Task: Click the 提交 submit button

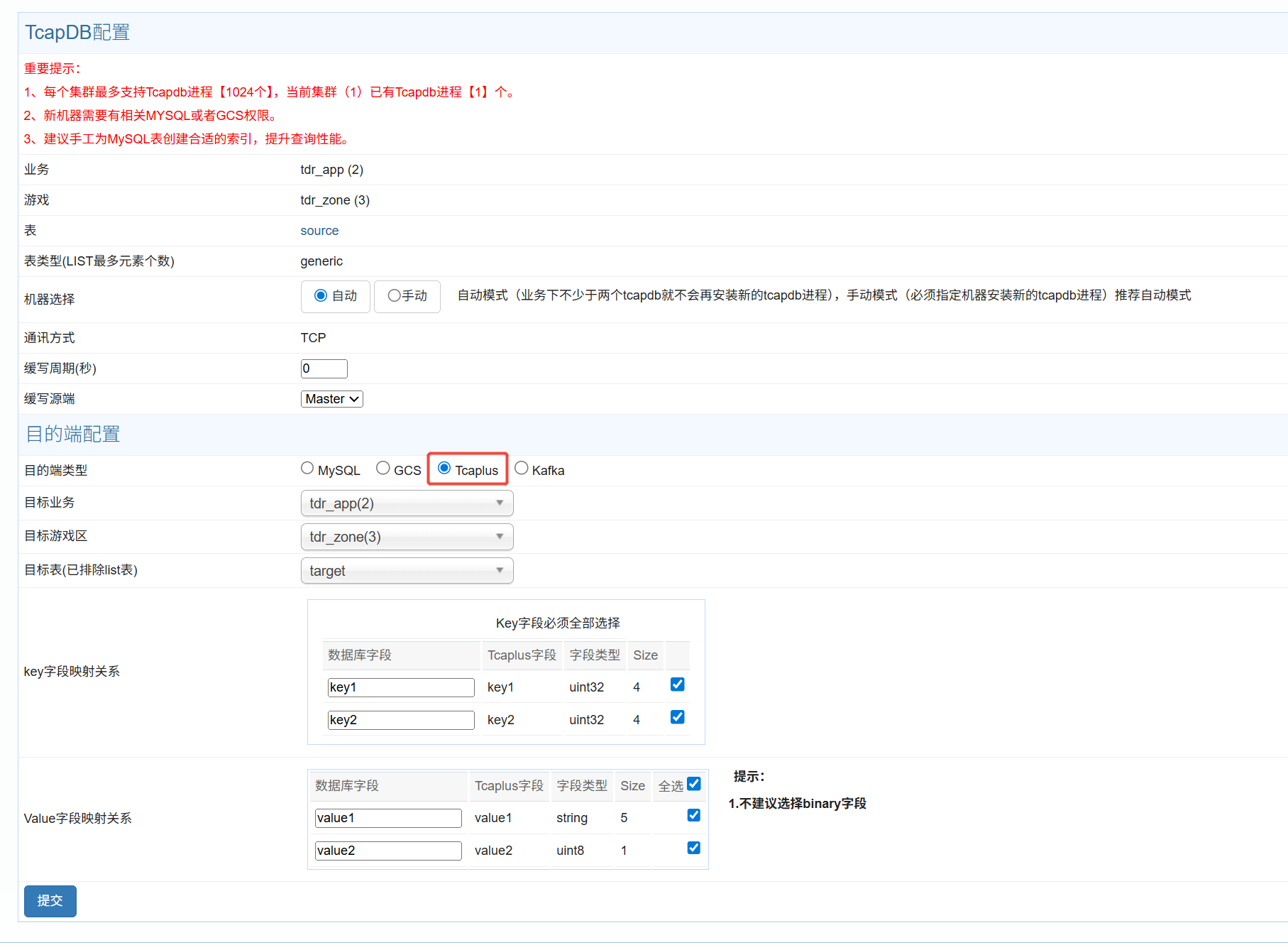Action: pyautogui.click(x=50, y=901)
